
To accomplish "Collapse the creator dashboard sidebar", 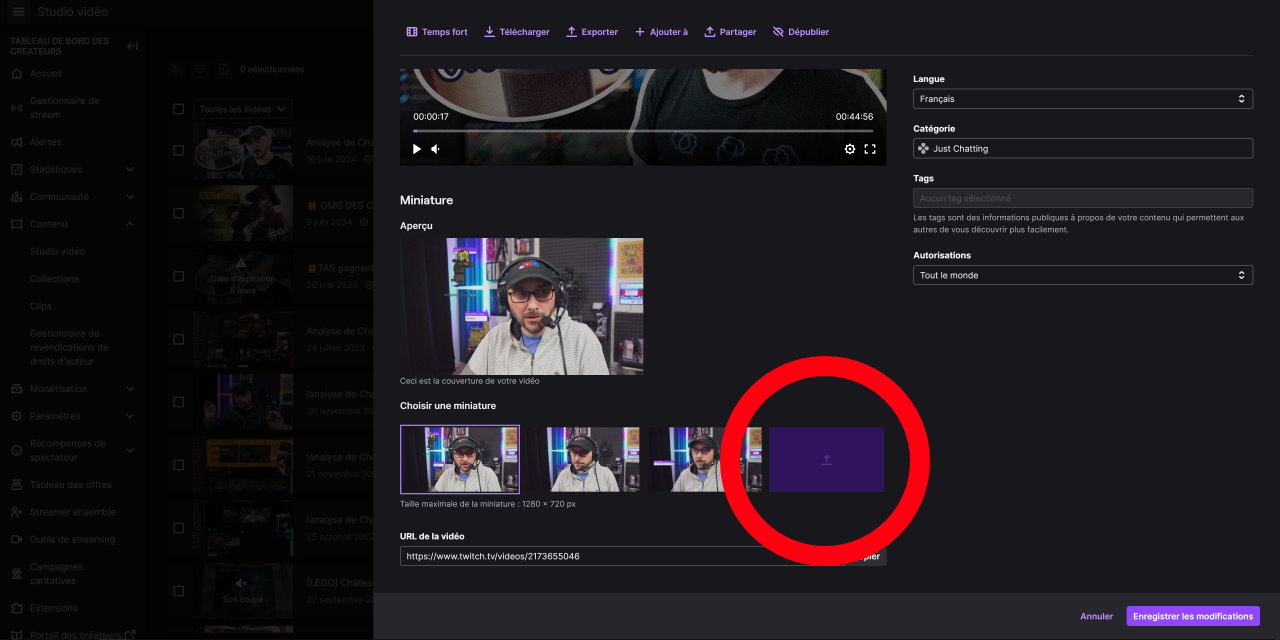I will point(132,46).
